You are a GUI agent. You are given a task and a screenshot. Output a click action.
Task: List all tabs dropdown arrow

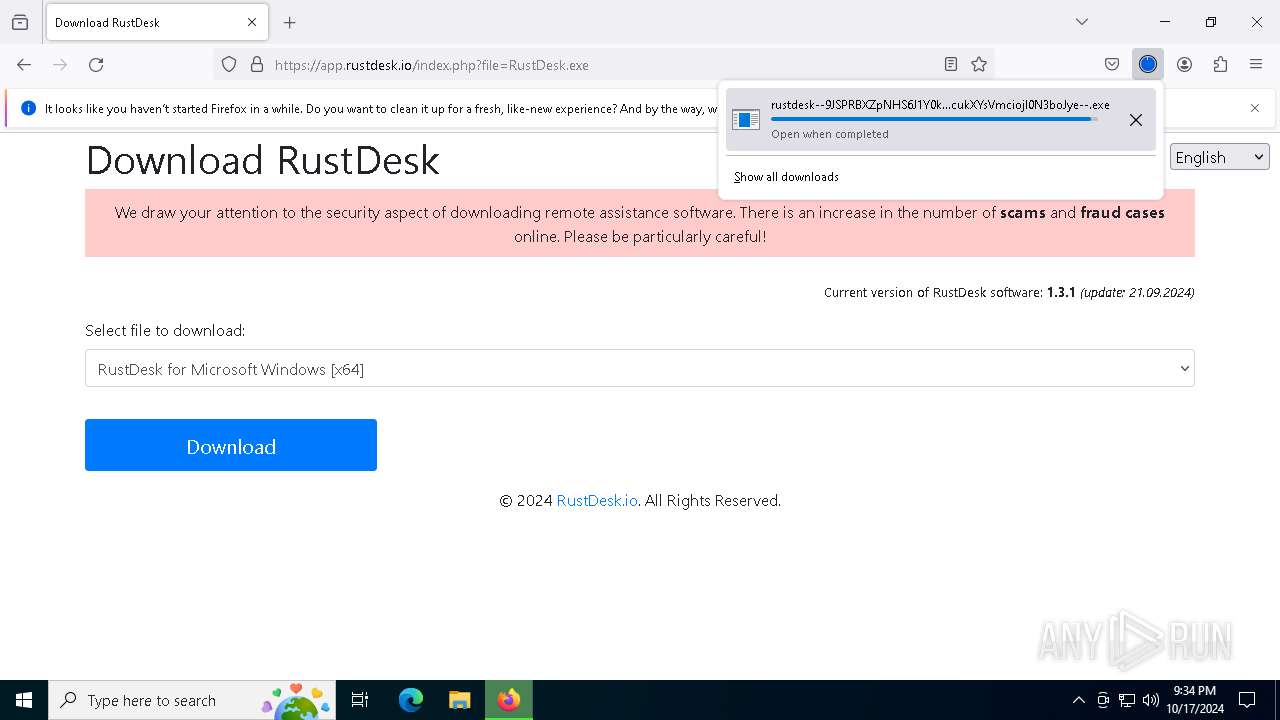(x=1082, y=22)
